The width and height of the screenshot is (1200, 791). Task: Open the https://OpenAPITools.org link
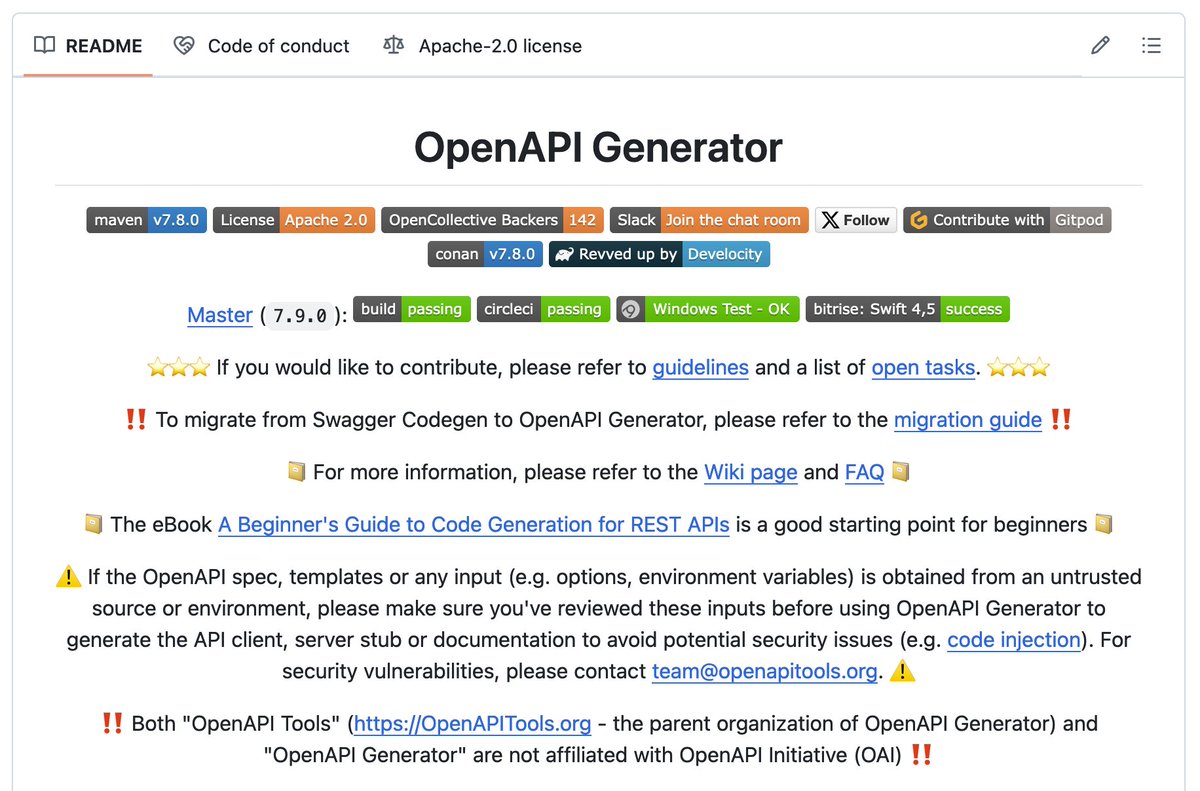click(473, 723)
